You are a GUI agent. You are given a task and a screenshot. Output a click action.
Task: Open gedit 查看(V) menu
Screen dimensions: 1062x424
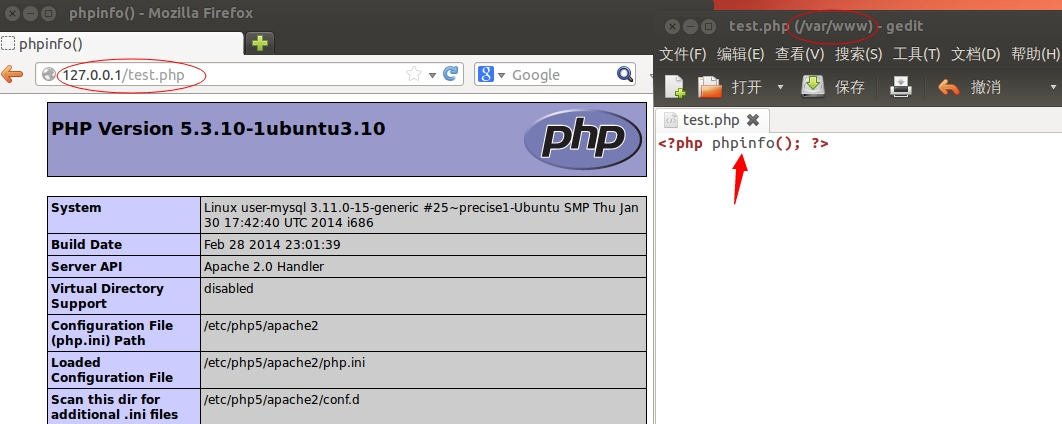[800, 54]
